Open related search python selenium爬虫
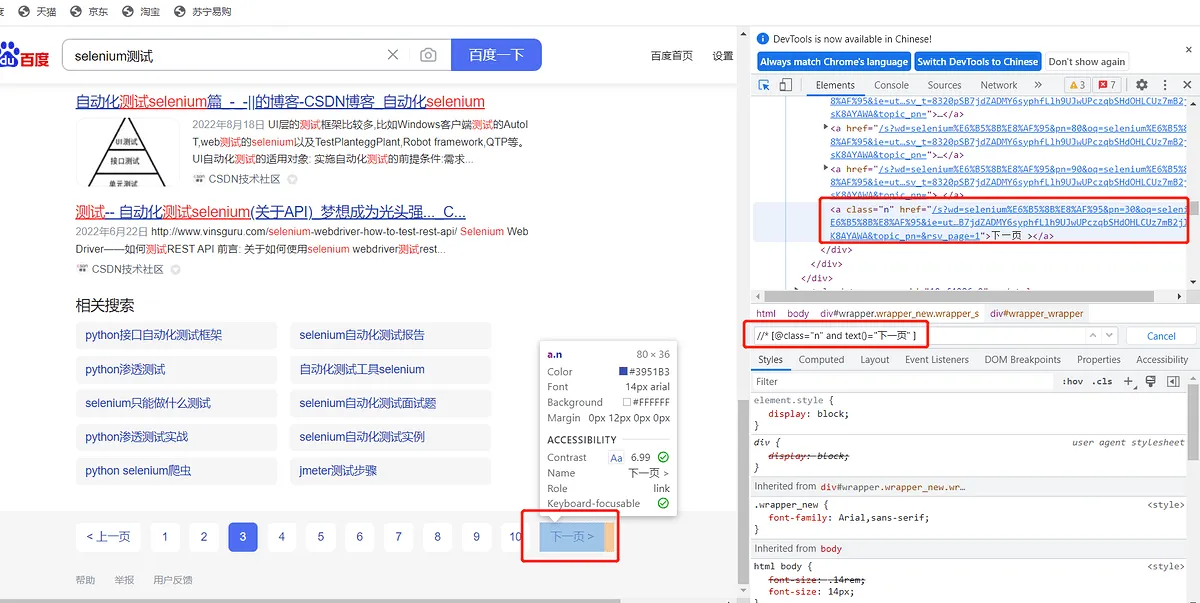The height and width of the screenshot is (603, 1200). click(176, 471)
